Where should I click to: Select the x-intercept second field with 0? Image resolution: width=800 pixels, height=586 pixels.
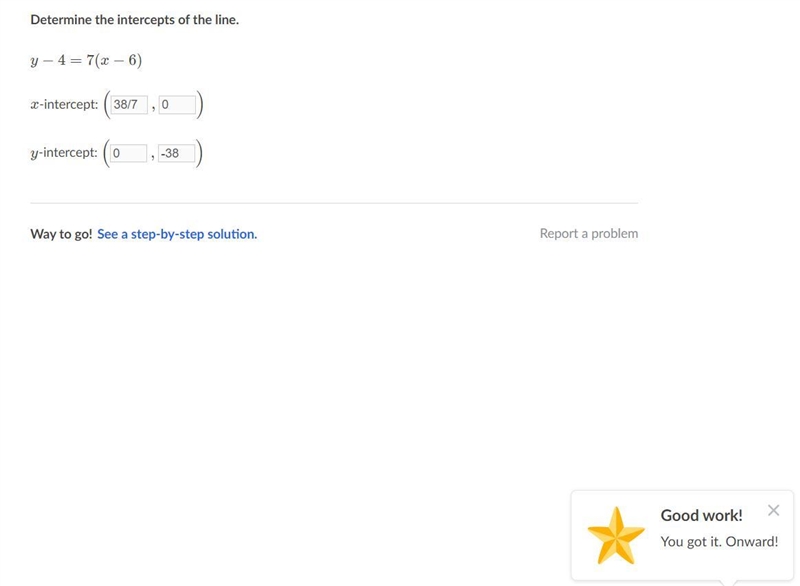click(177, 105)
